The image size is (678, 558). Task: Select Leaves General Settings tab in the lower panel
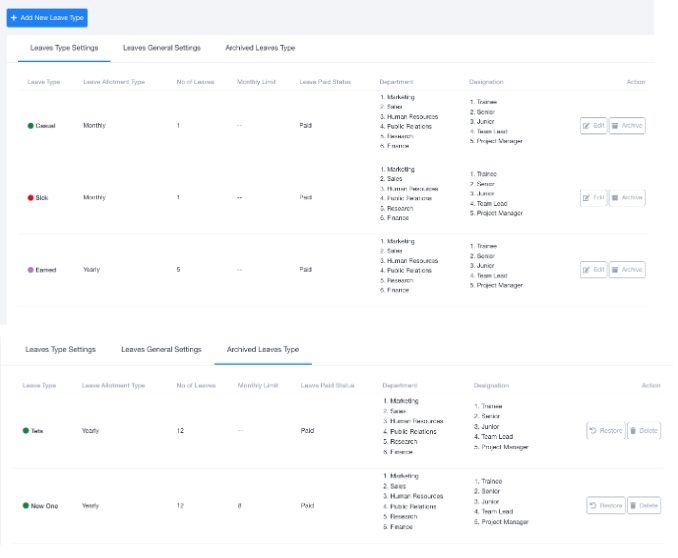(161, 350)
